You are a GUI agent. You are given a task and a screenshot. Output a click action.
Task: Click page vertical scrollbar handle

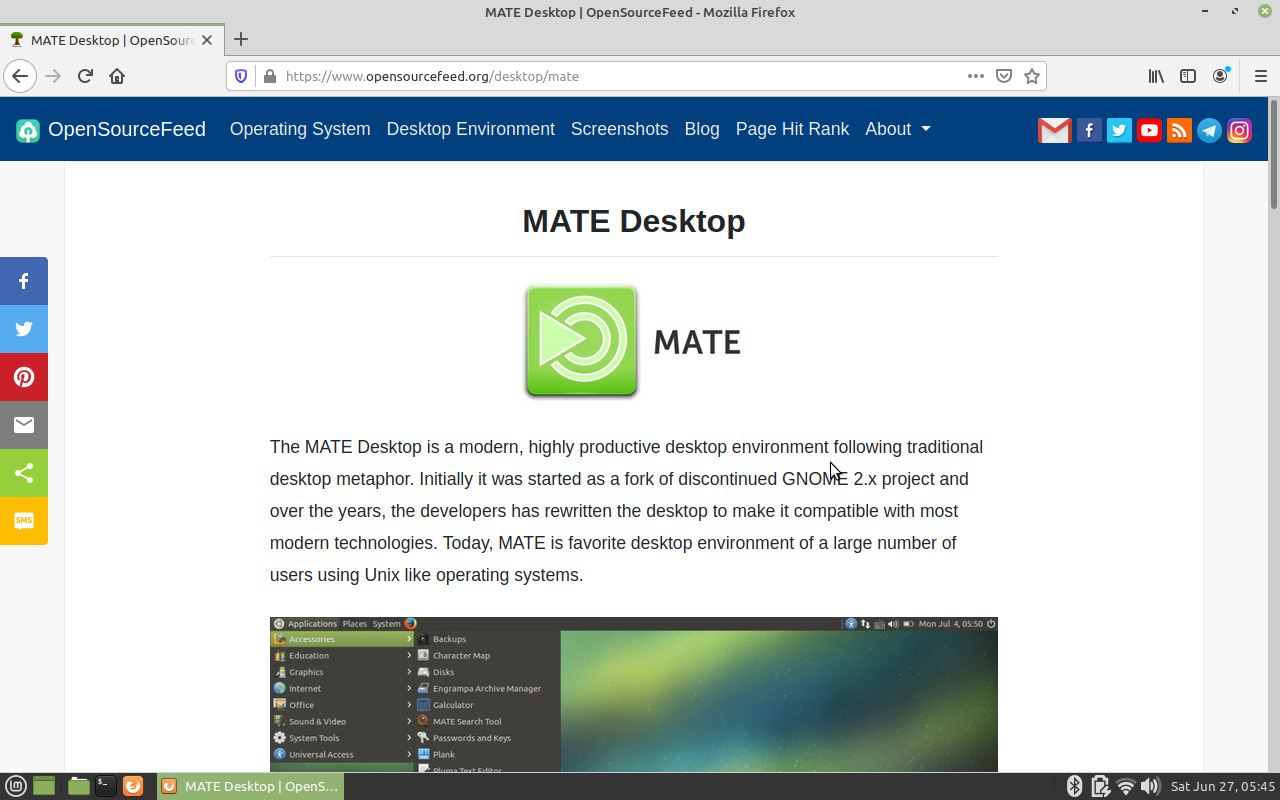pos(1274,154)
